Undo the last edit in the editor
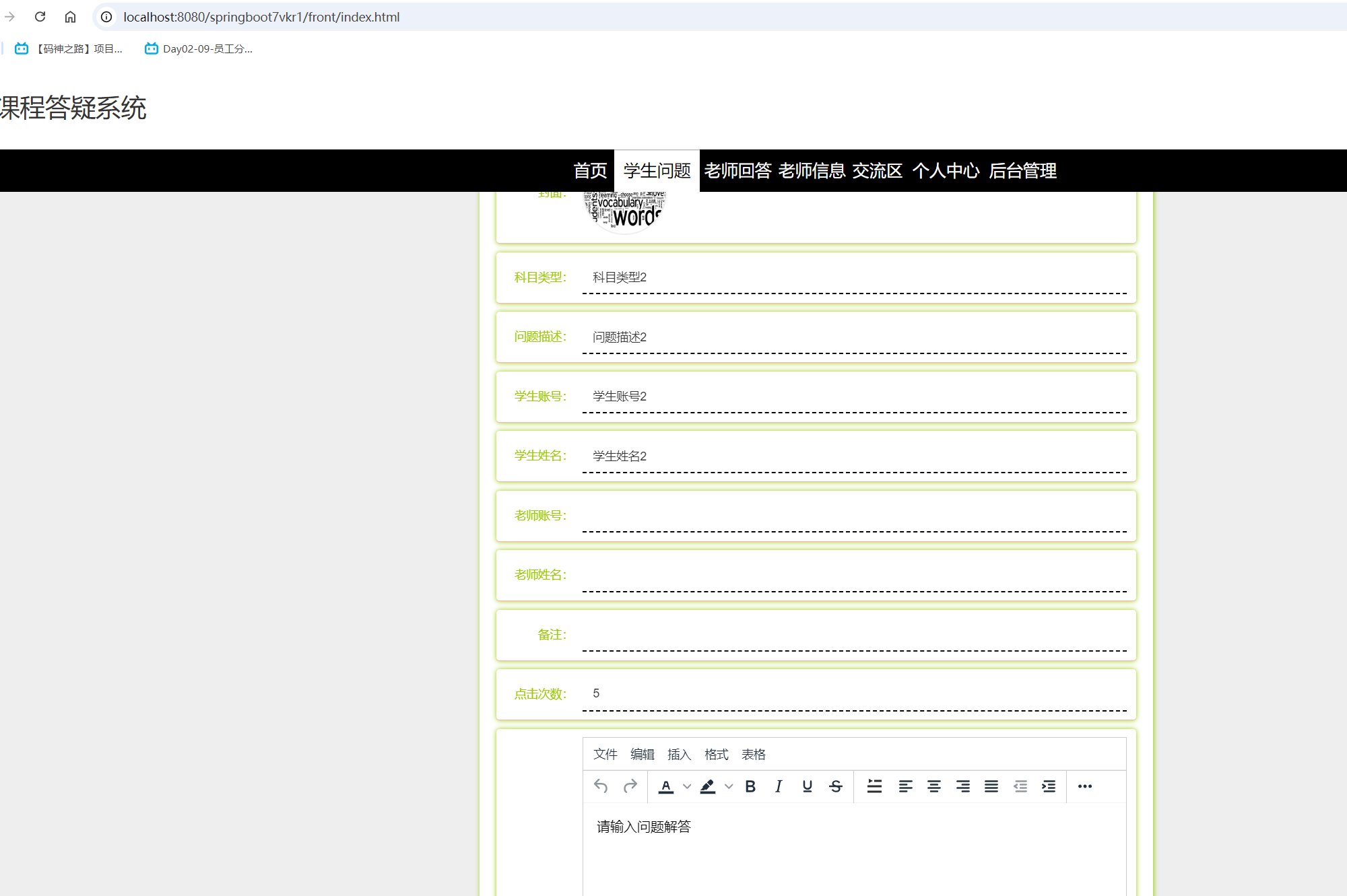Viewport: 1347px width, 896px height. [x=600, y=786]
